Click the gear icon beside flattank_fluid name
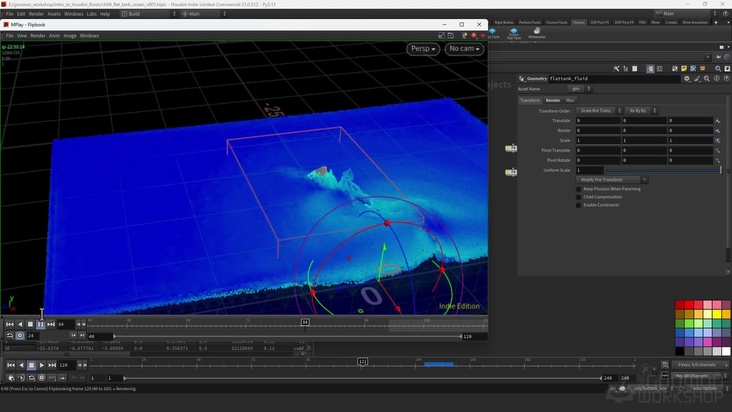The width and height of the screenshot is (732, 412). [687, 78]
